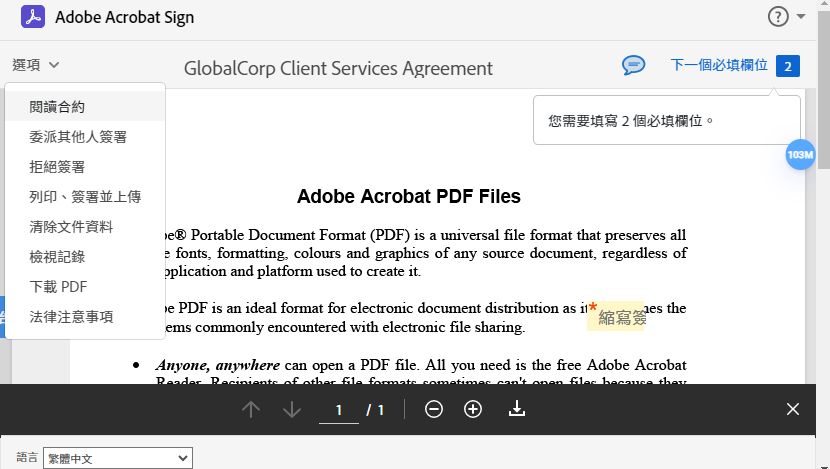The width and height of the screenshot is (830, 469).
Task: Collapse the 選項 options dropdown
Action: (35, 65)
